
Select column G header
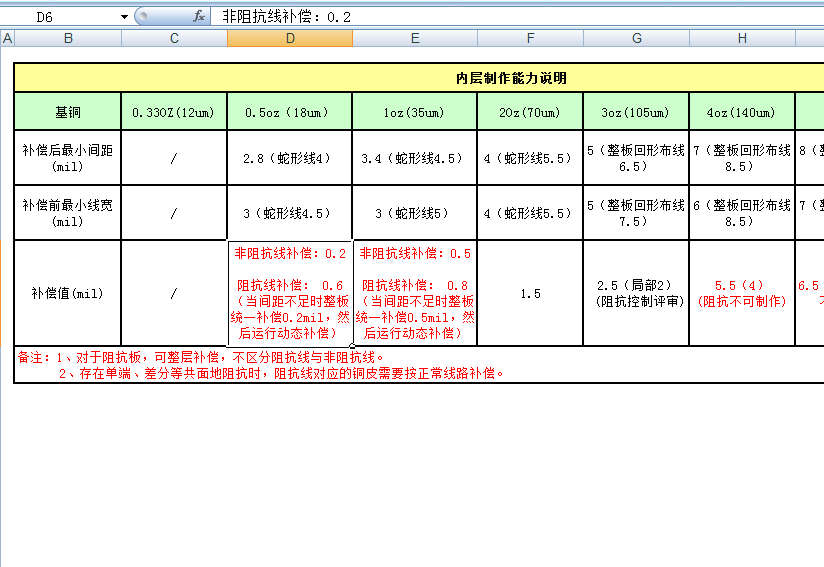coord(636,38)
